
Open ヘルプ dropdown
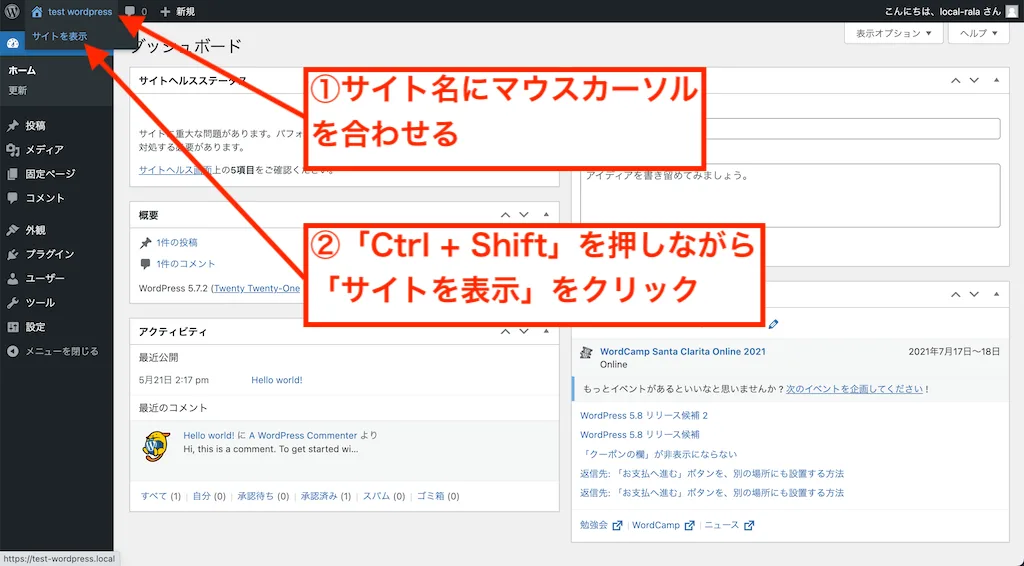[979, 33]
